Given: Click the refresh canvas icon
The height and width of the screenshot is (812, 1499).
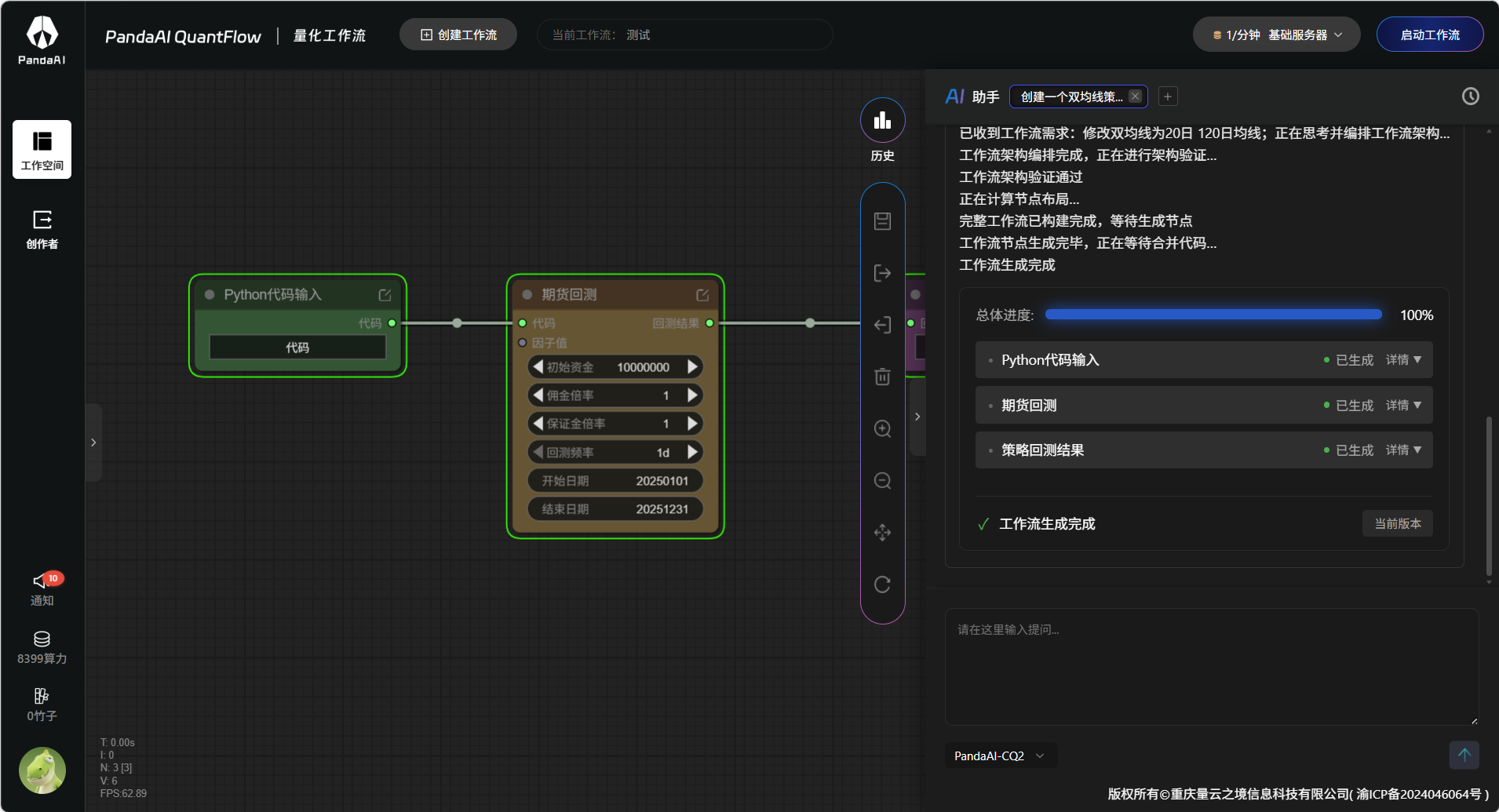Looking at the screenshot, I should 882,584.
